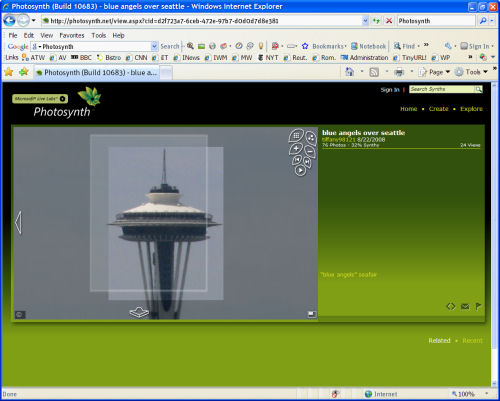
Task: Click the small icon at the viewer's bottom-left
Action: [x=20, y=314]
